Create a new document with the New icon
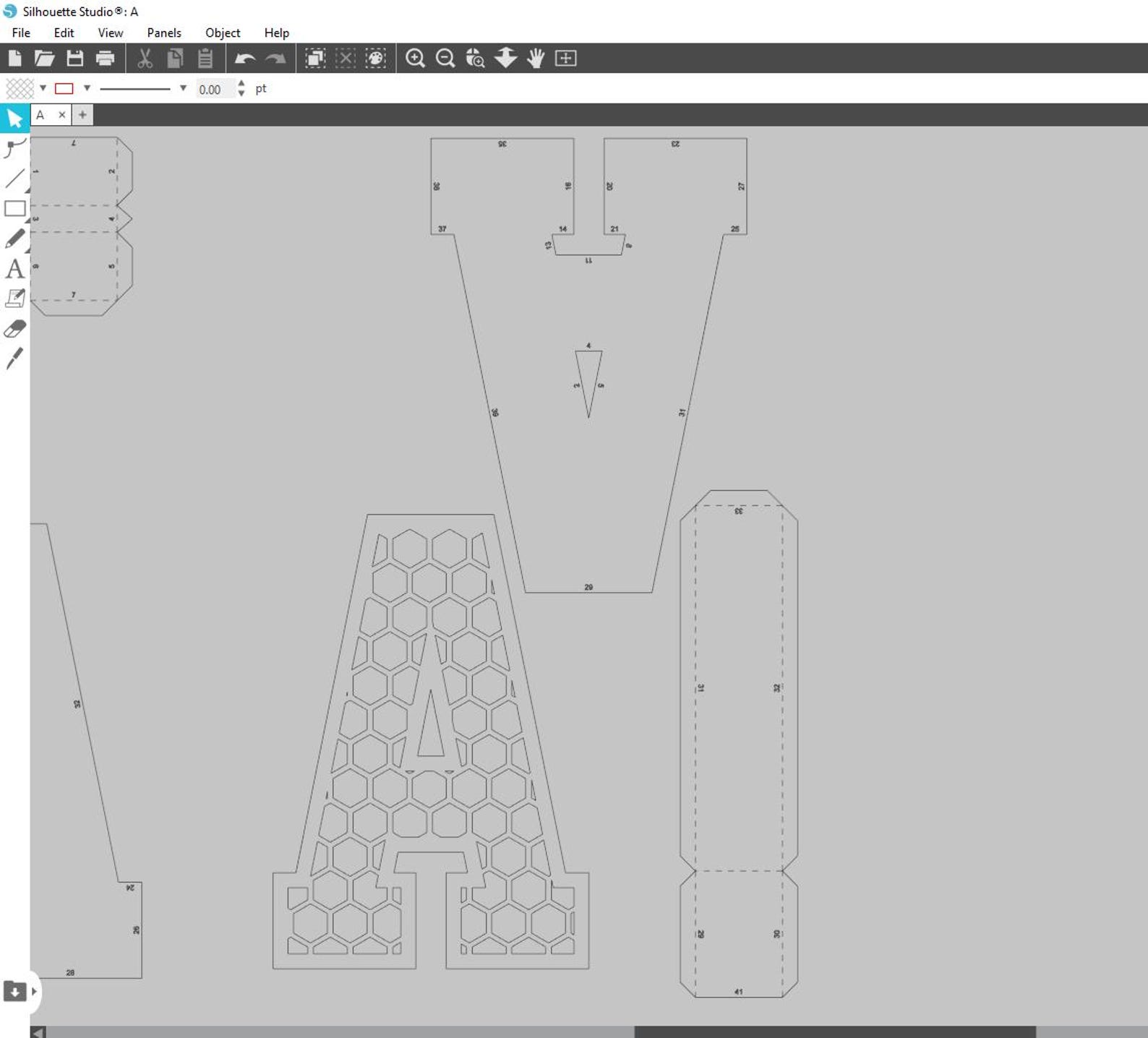 pos(14,58)
